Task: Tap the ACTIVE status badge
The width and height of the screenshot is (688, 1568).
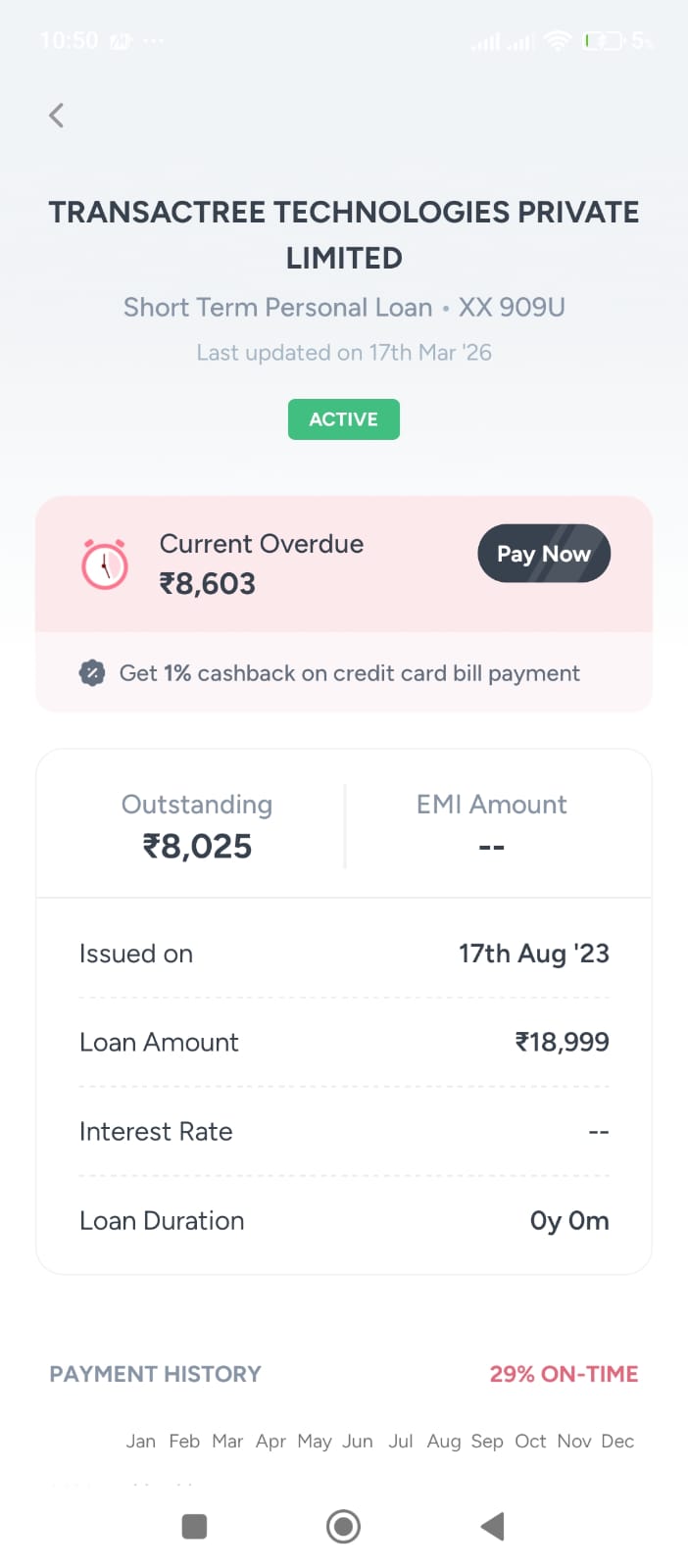Action: coord(343,419)
